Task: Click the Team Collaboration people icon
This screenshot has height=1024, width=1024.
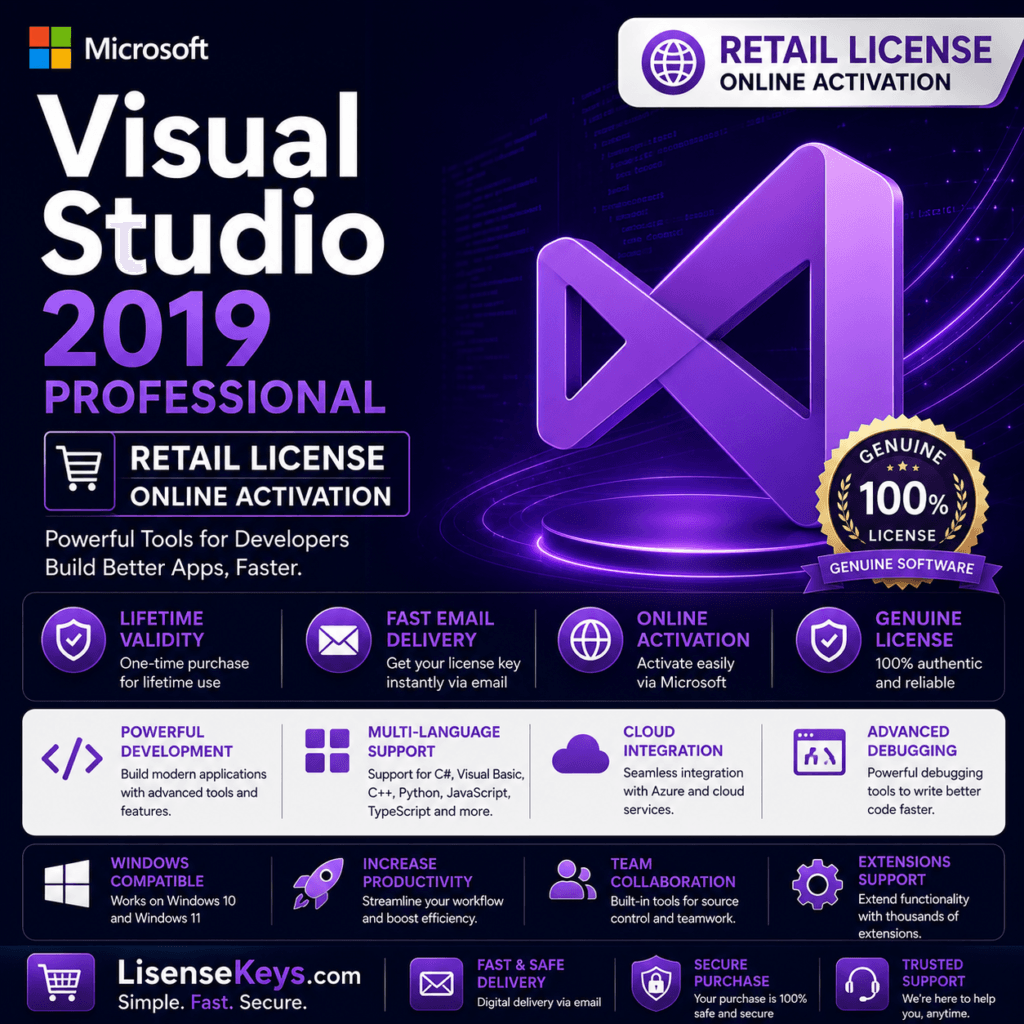Action: click(573, 880)
